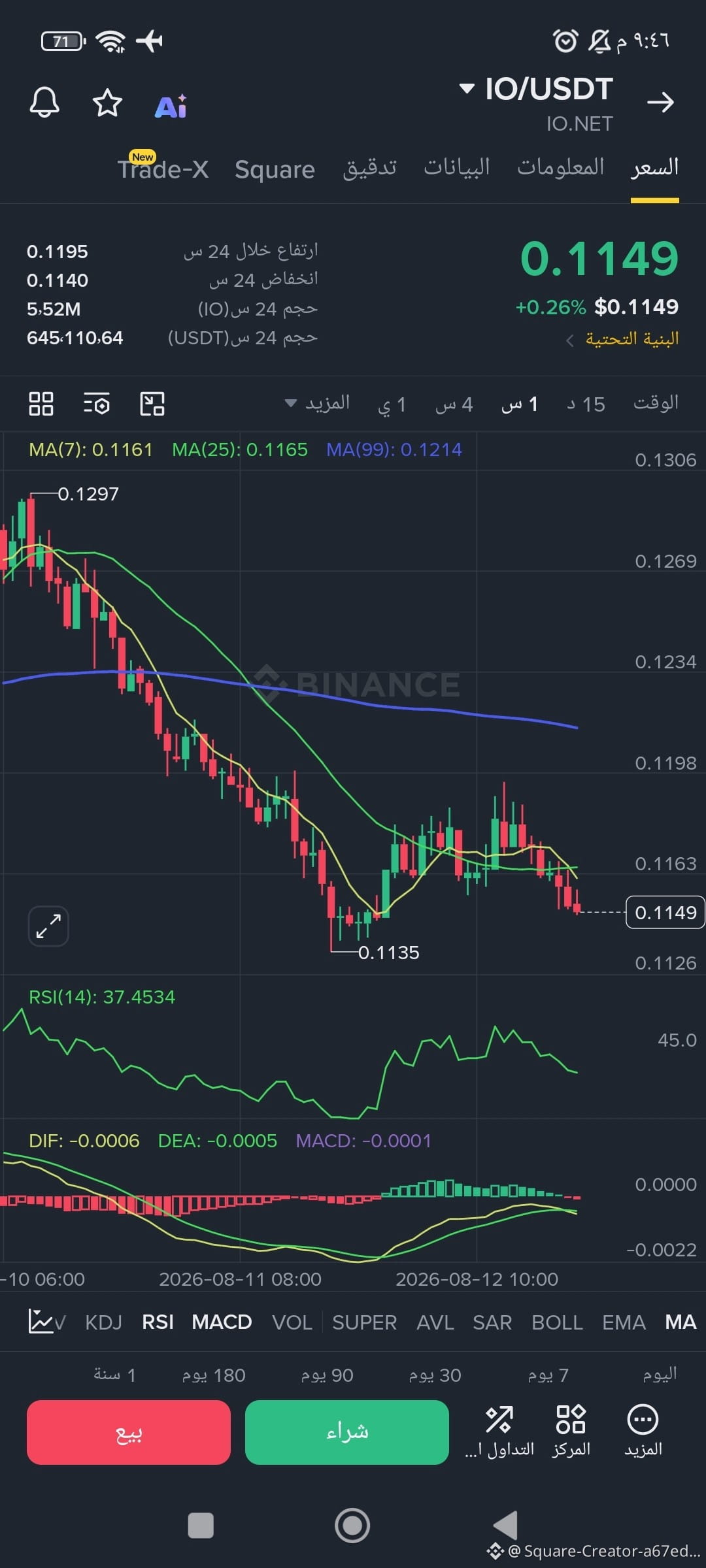Tap the DIF: -0.0006 label
The image size is (706, 1568).
(x=84, y=1141)
